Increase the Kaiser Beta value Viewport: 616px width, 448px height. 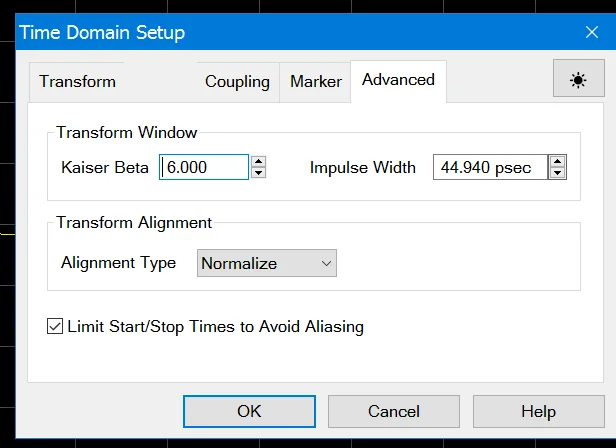(259, 161)
